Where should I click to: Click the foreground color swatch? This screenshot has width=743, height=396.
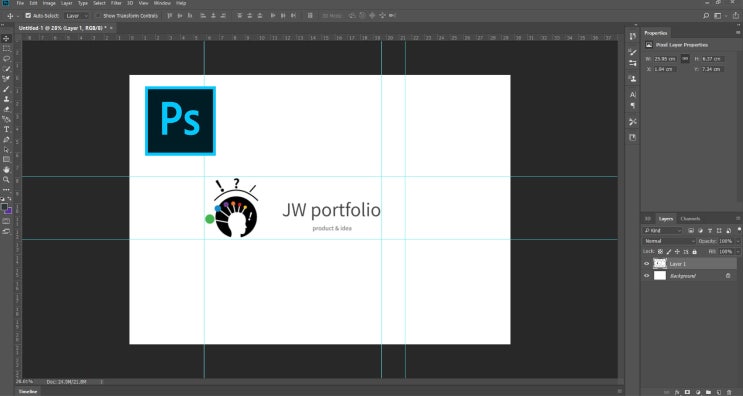tap(5, 207)
